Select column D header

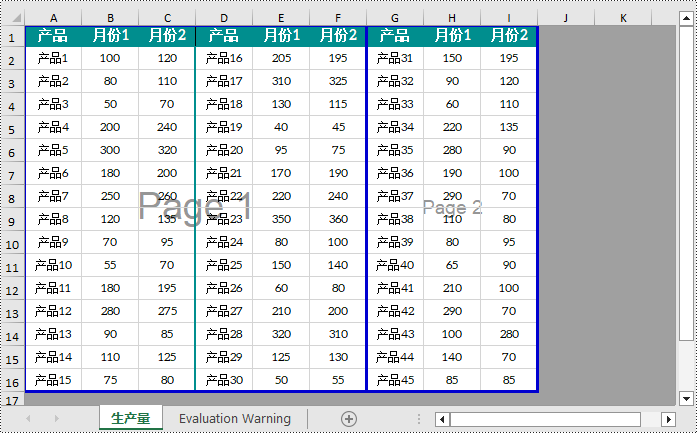click(224, 18)
